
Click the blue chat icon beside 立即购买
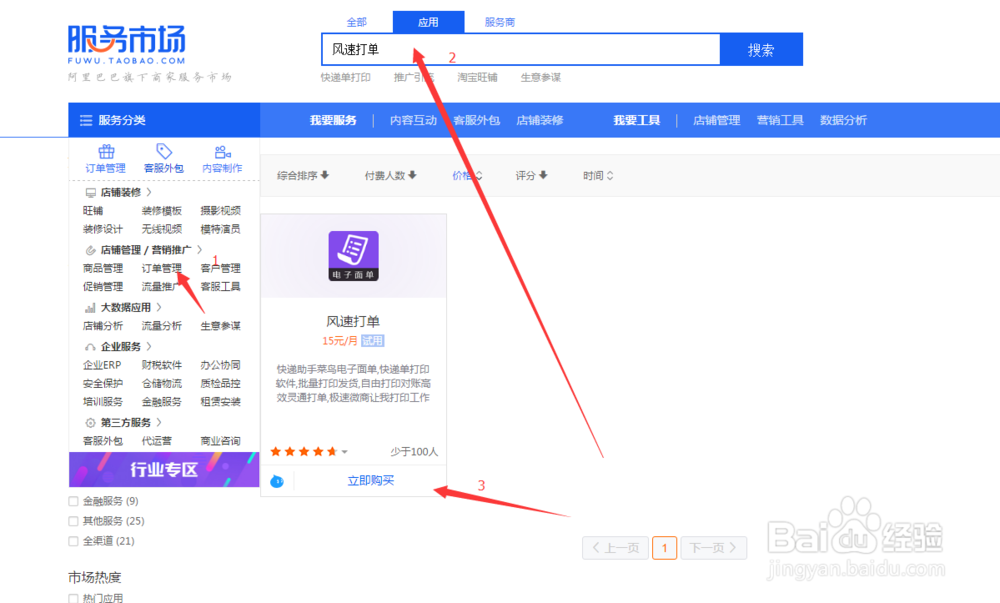tap(277, 481)
